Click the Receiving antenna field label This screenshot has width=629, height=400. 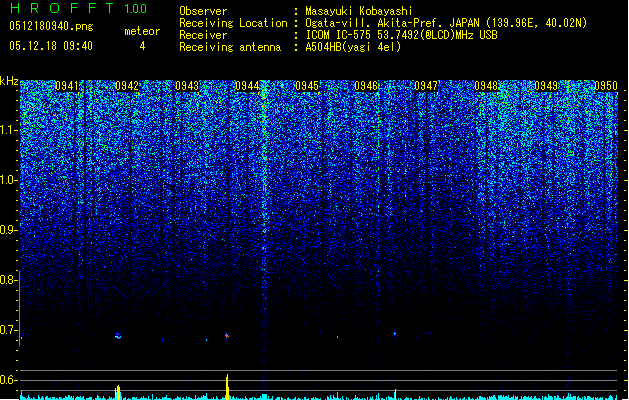pyautogui.click(x=230, y=47)
